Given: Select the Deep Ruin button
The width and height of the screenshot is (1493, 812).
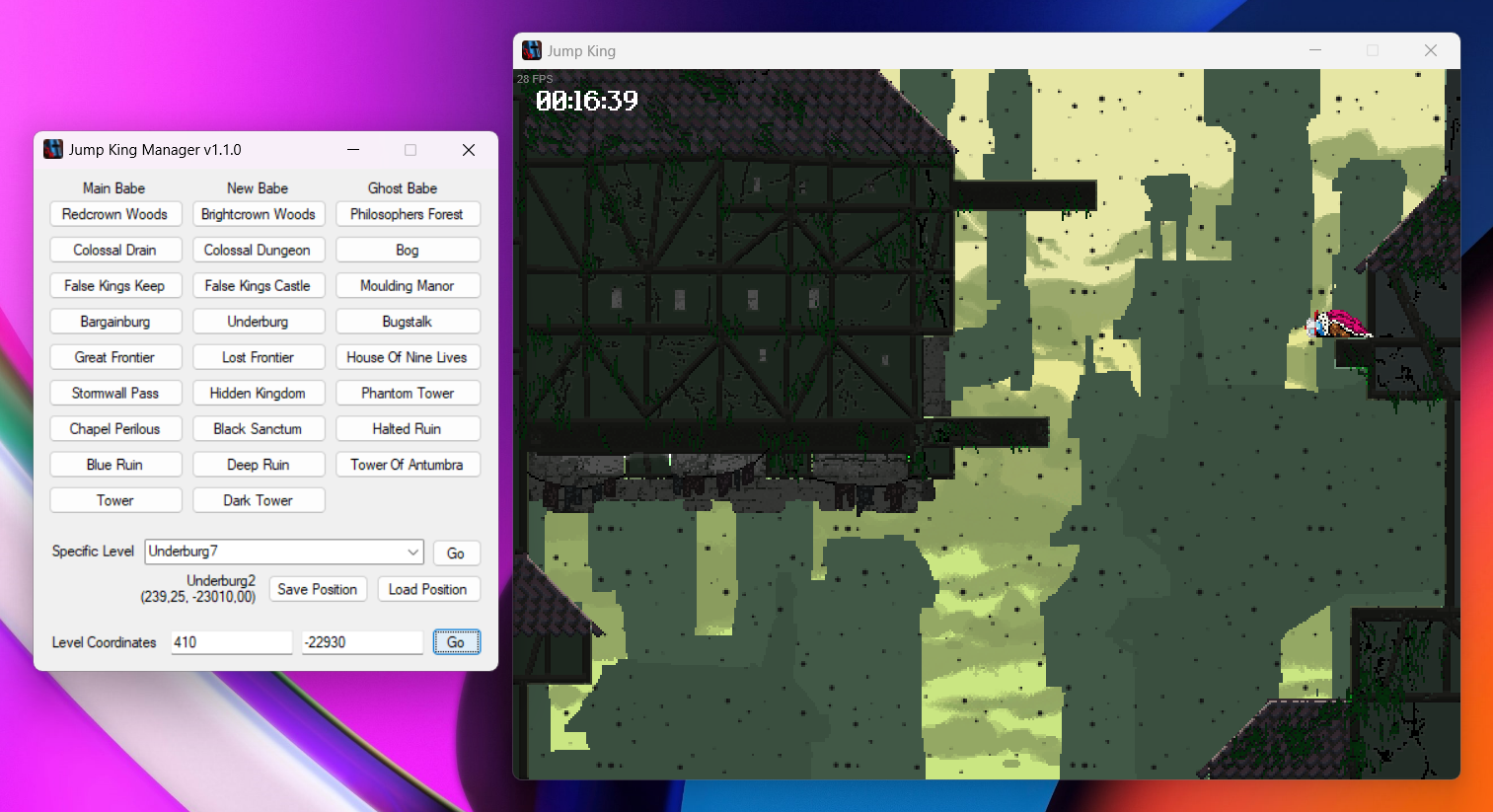Looking at the screenshot, I should tap(259, 465).
